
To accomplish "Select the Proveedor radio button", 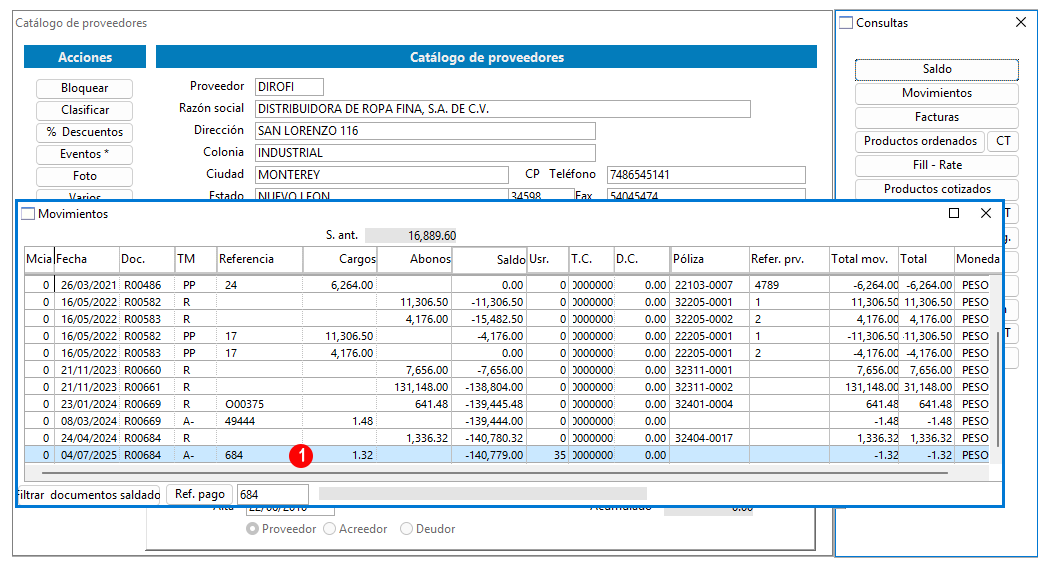I will point(252,529).
